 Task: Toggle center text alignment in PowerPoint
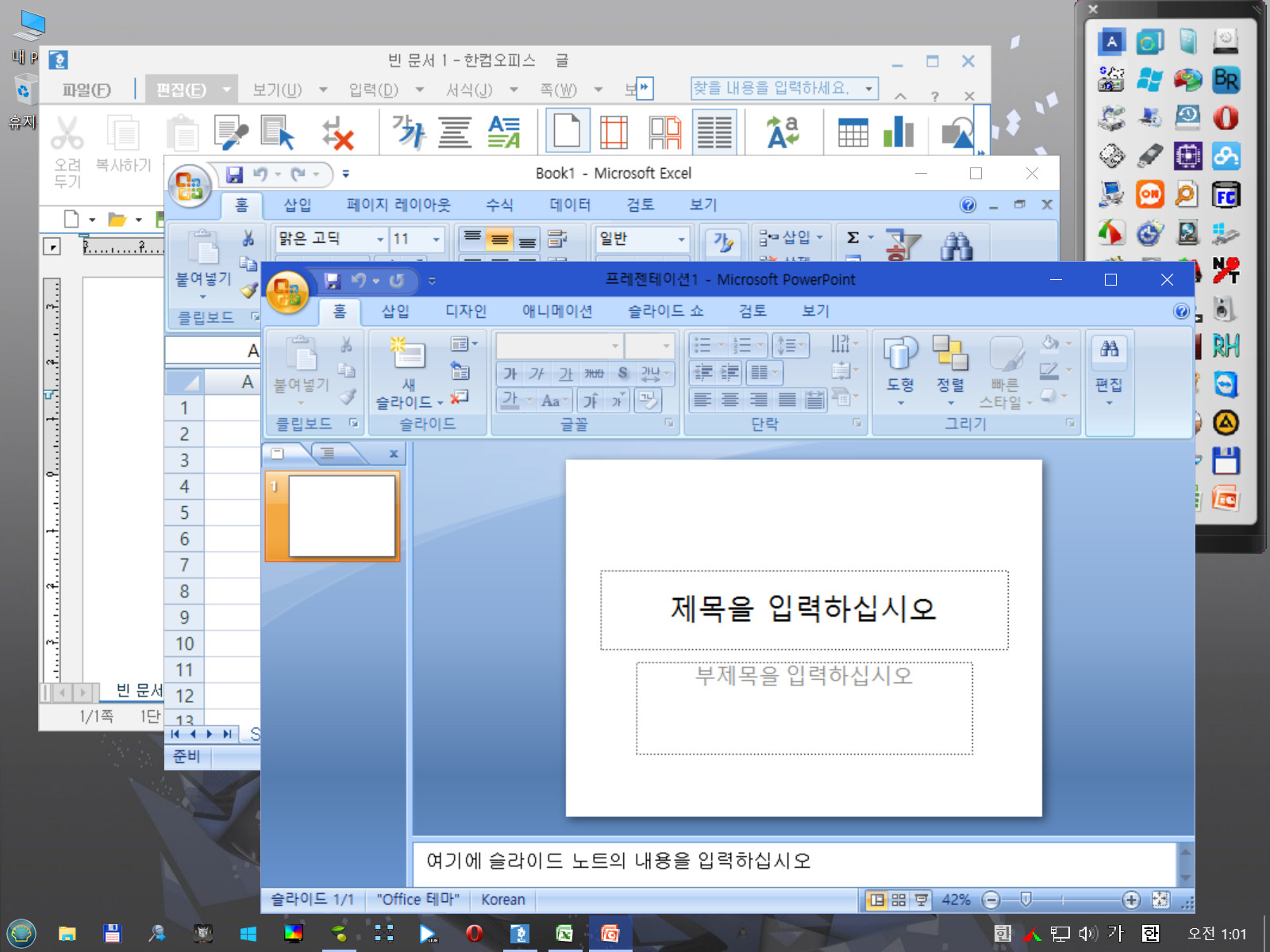pyautogui.click(x=730, y=400)
